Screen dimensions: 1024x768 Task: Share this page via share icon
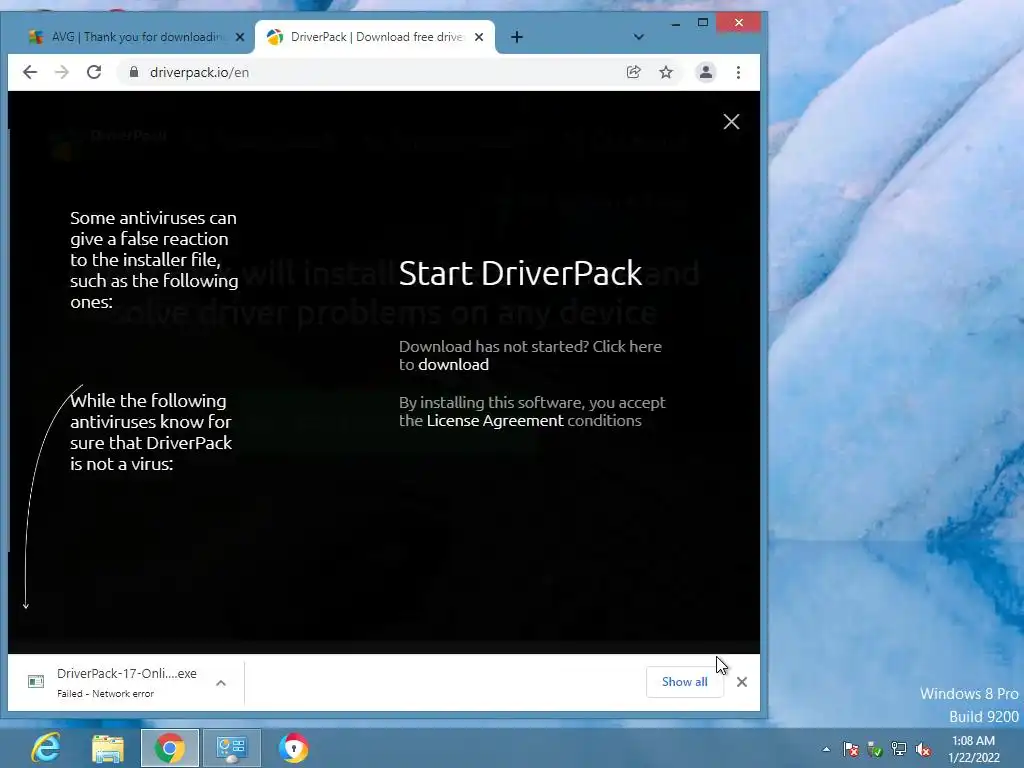(x=633, y=72)
